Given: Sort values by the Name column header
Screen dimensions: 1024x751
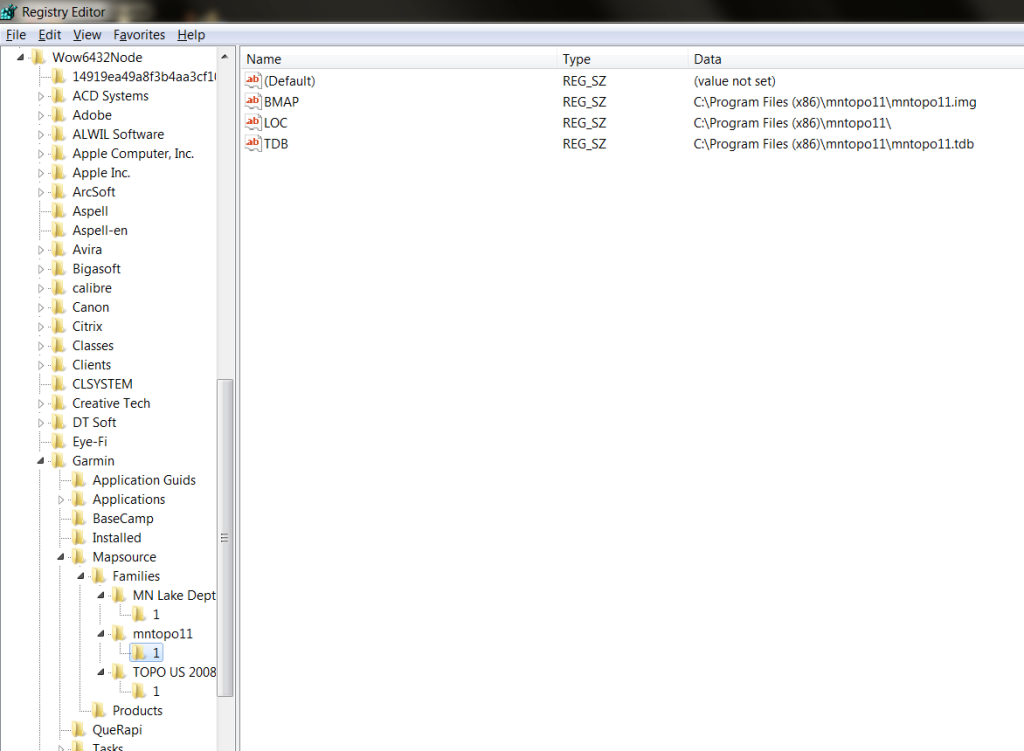Looking at the screenshot, I should point(398,59).
